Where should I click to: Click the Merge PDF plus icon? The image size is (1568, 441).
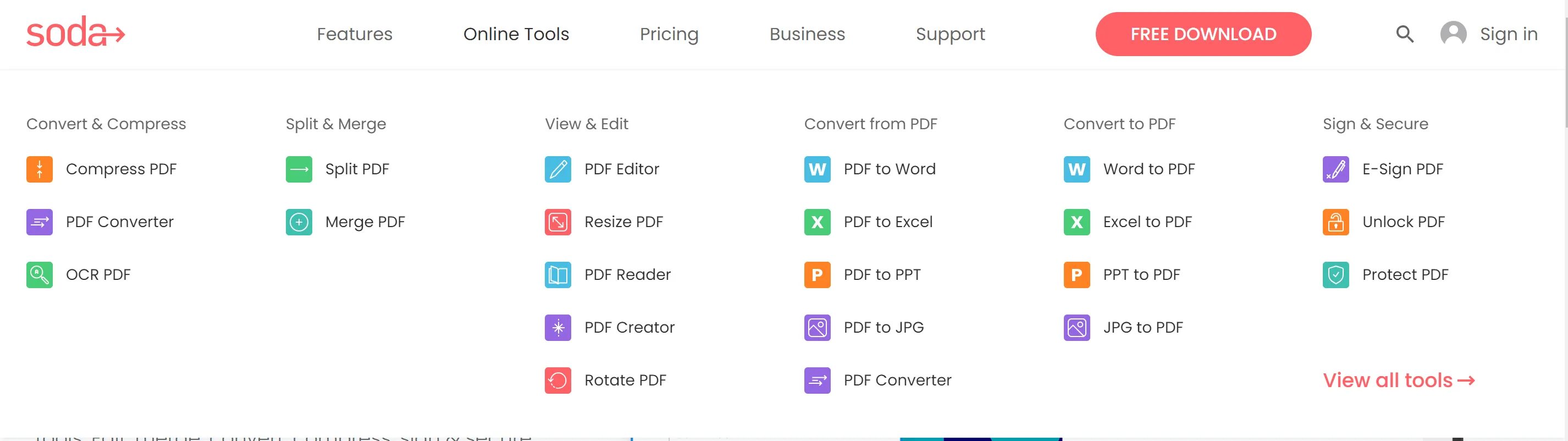pos(299,222)
